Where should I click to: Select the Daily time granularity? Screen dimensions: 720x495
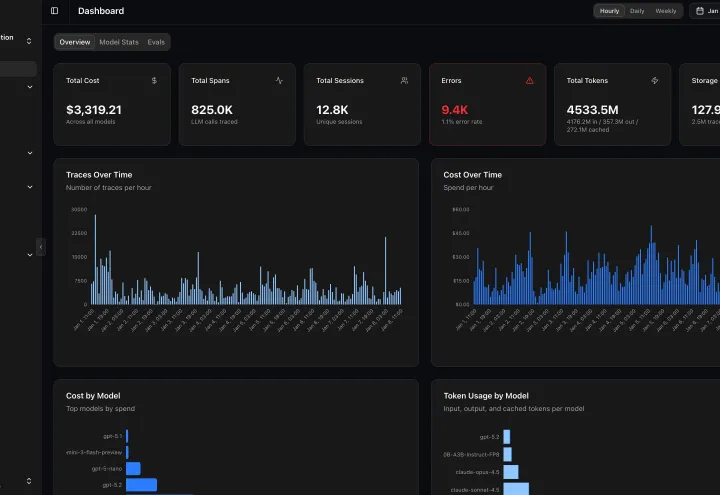(x=637, y=11)
